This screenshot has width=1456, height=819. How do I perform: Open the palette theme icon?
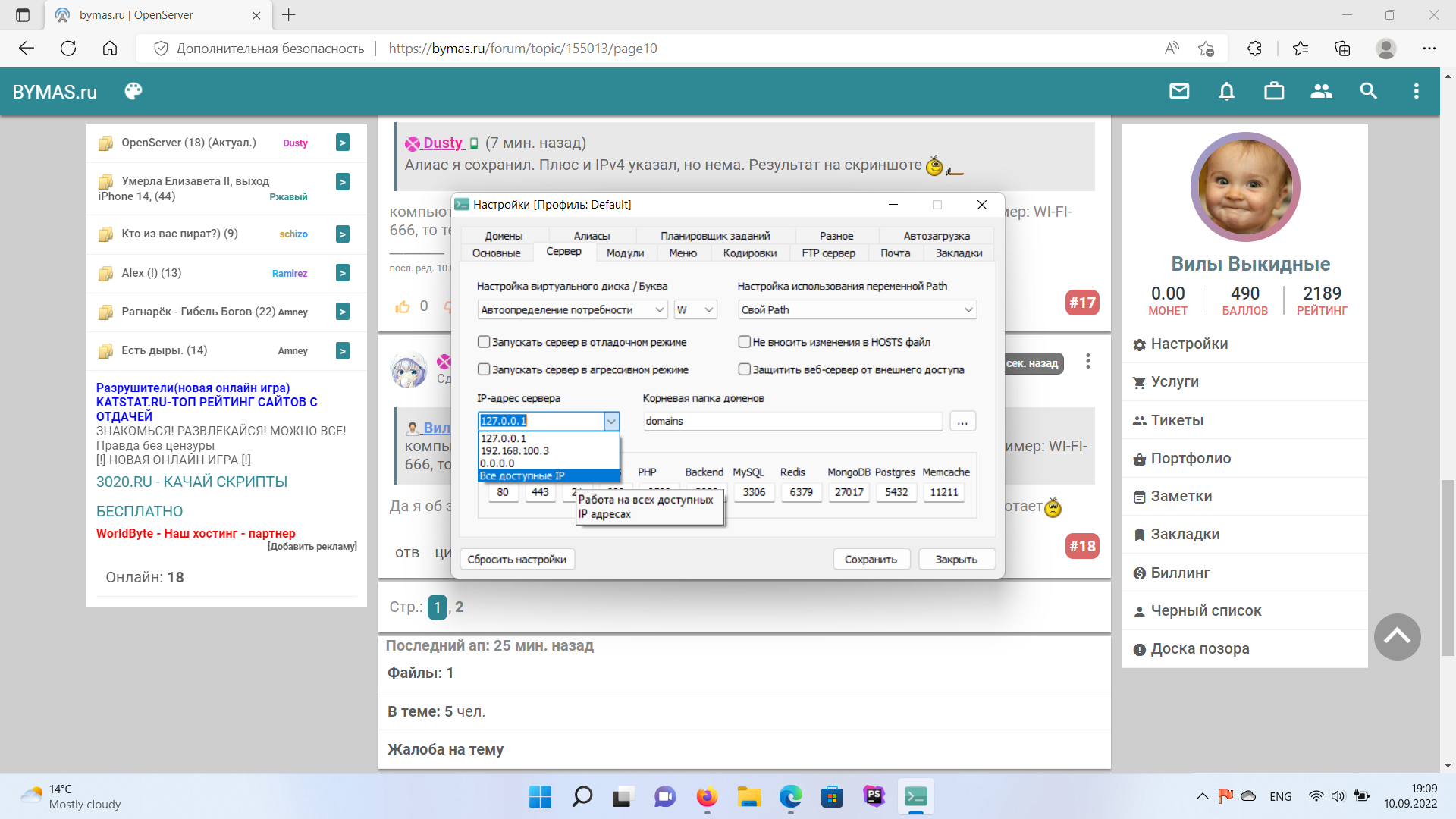click(x=133, y=92)
